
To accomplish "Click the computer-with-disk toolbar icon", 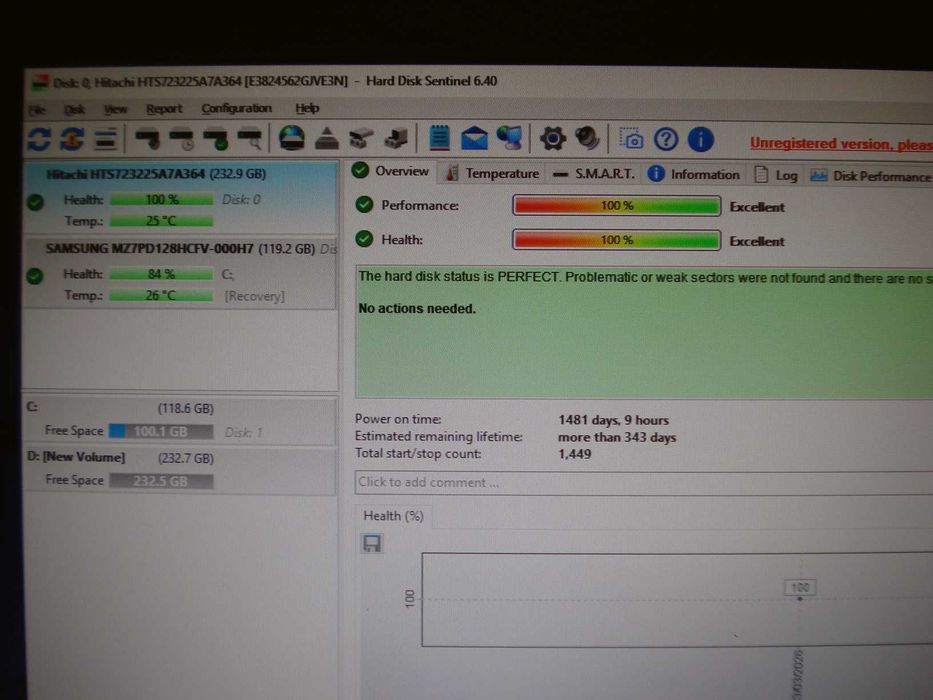I will point(396,138).
